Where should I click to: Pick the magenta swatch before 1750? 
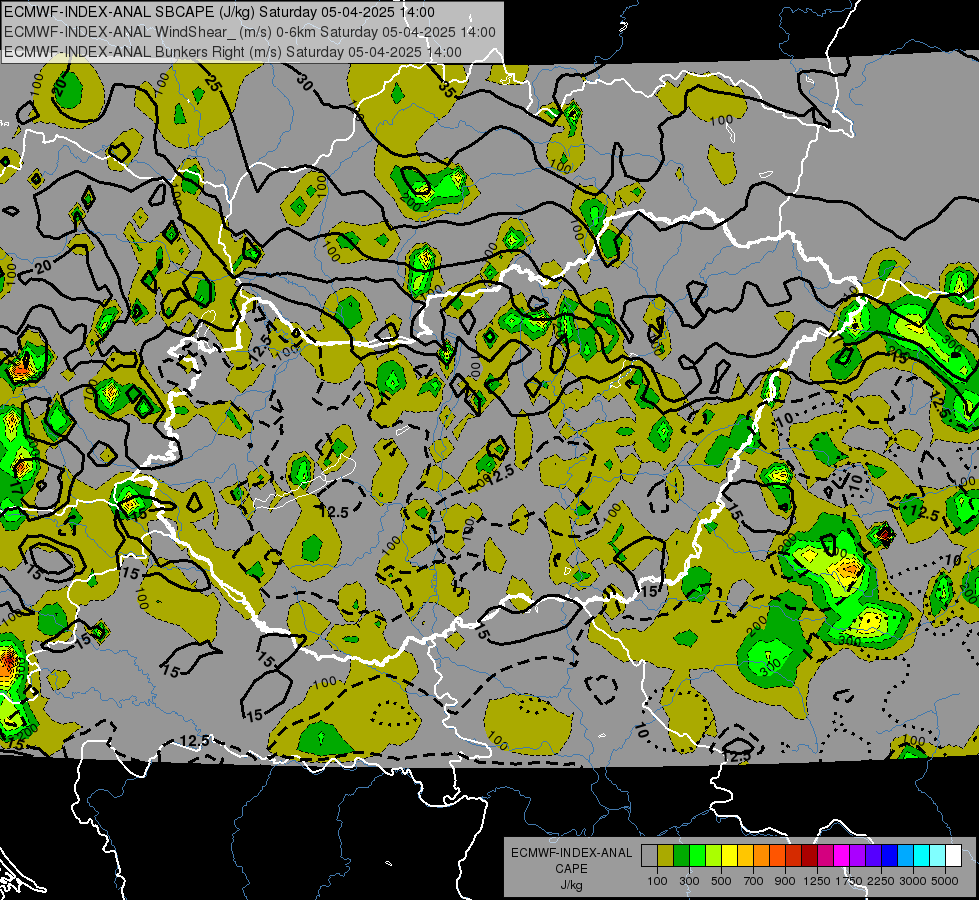842,856
